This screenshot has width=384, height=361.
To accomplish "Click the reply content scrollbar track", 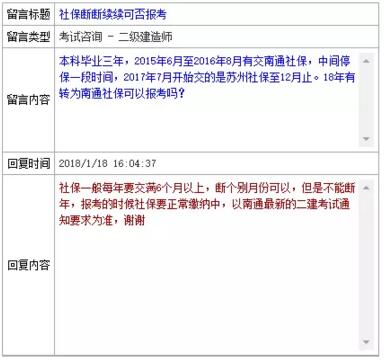I will [366, 265].
